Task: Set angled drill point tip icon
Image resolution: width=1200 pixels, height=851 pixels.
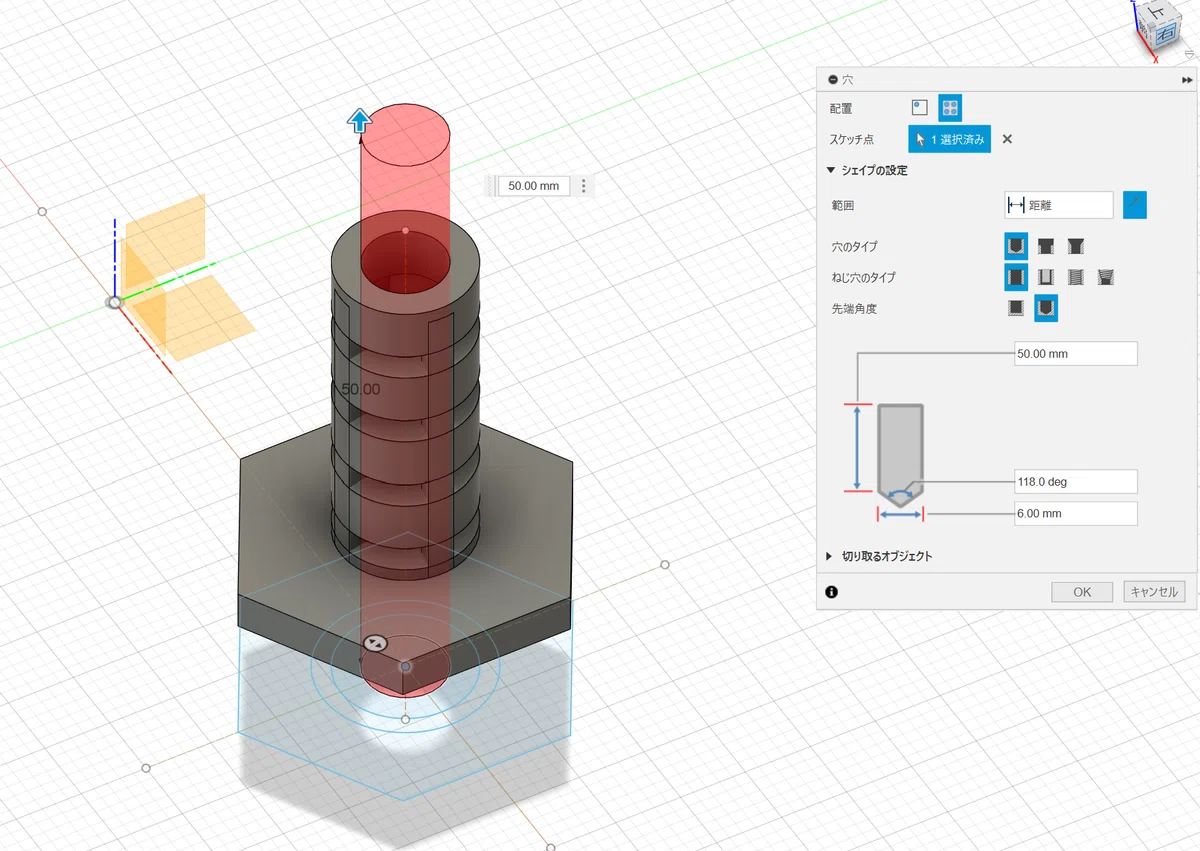Action: click(1046, 309)
